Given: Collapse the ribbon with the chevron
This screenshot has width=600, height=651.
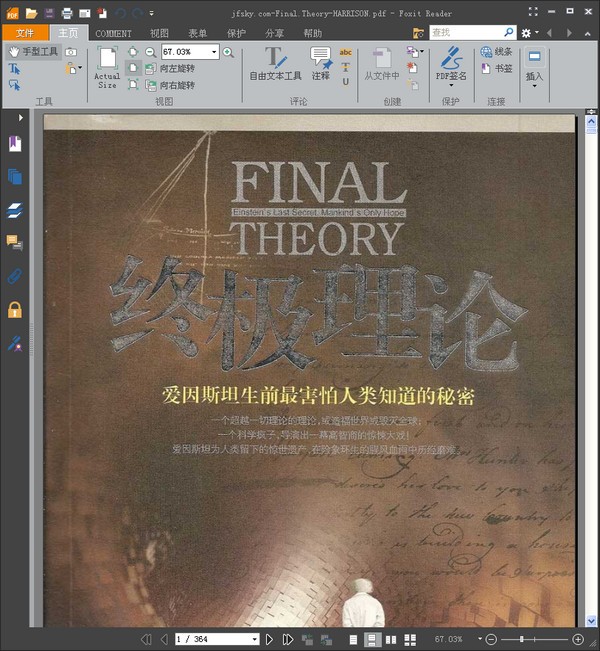Looking at the screenshot, I should [x=588, y=34].
